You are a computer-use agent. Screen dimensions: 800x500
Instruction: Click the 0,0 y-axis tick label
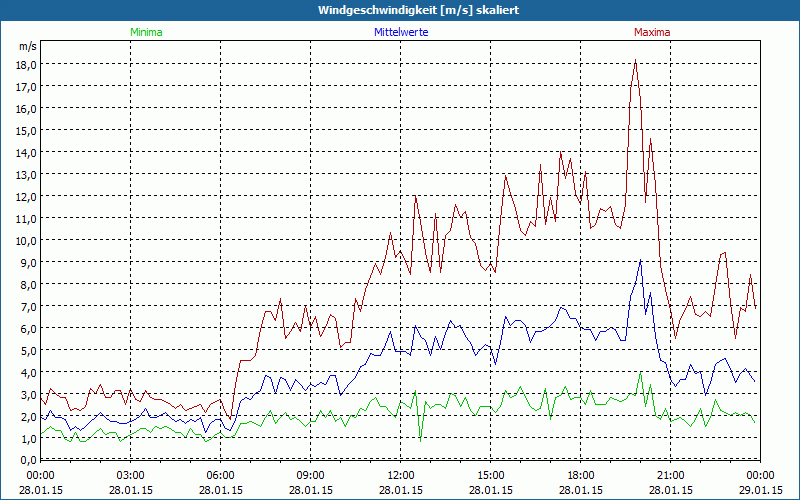click(x=25, y=460)
